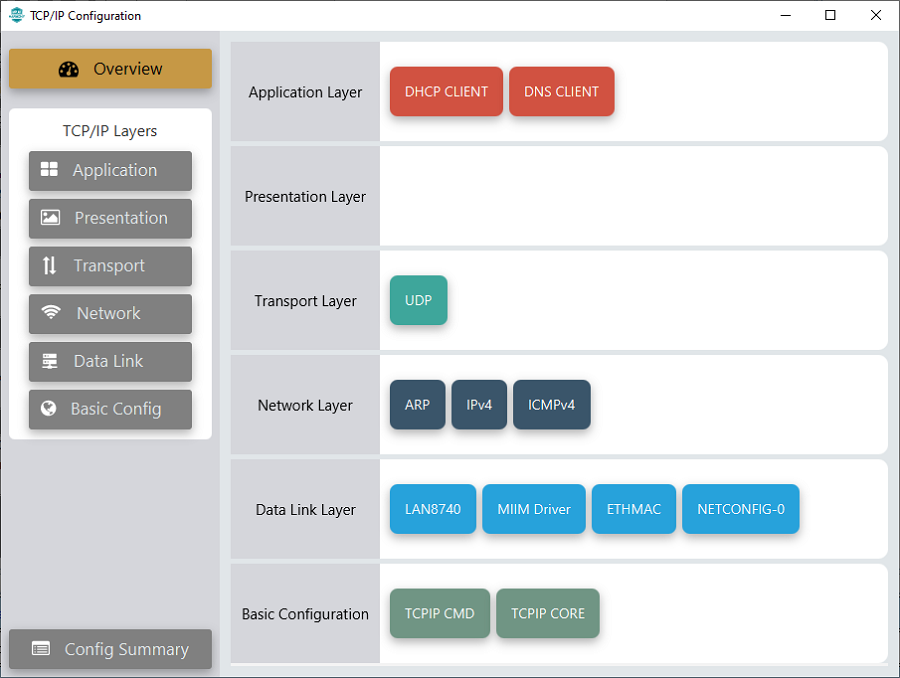
Task: Click the Network wifi icon
Action: 51,313
